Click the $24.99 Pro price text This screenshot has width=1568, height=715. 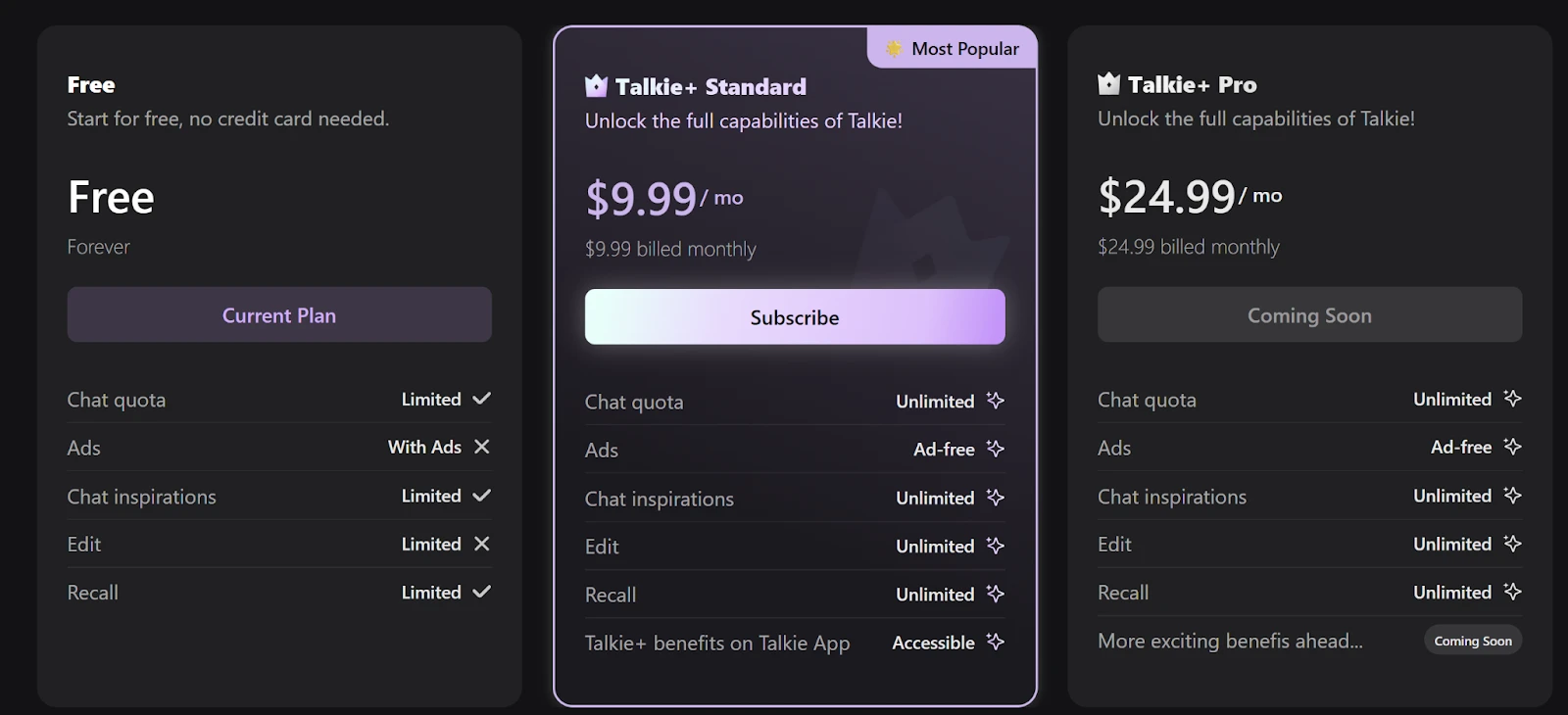coord(1166,197)
